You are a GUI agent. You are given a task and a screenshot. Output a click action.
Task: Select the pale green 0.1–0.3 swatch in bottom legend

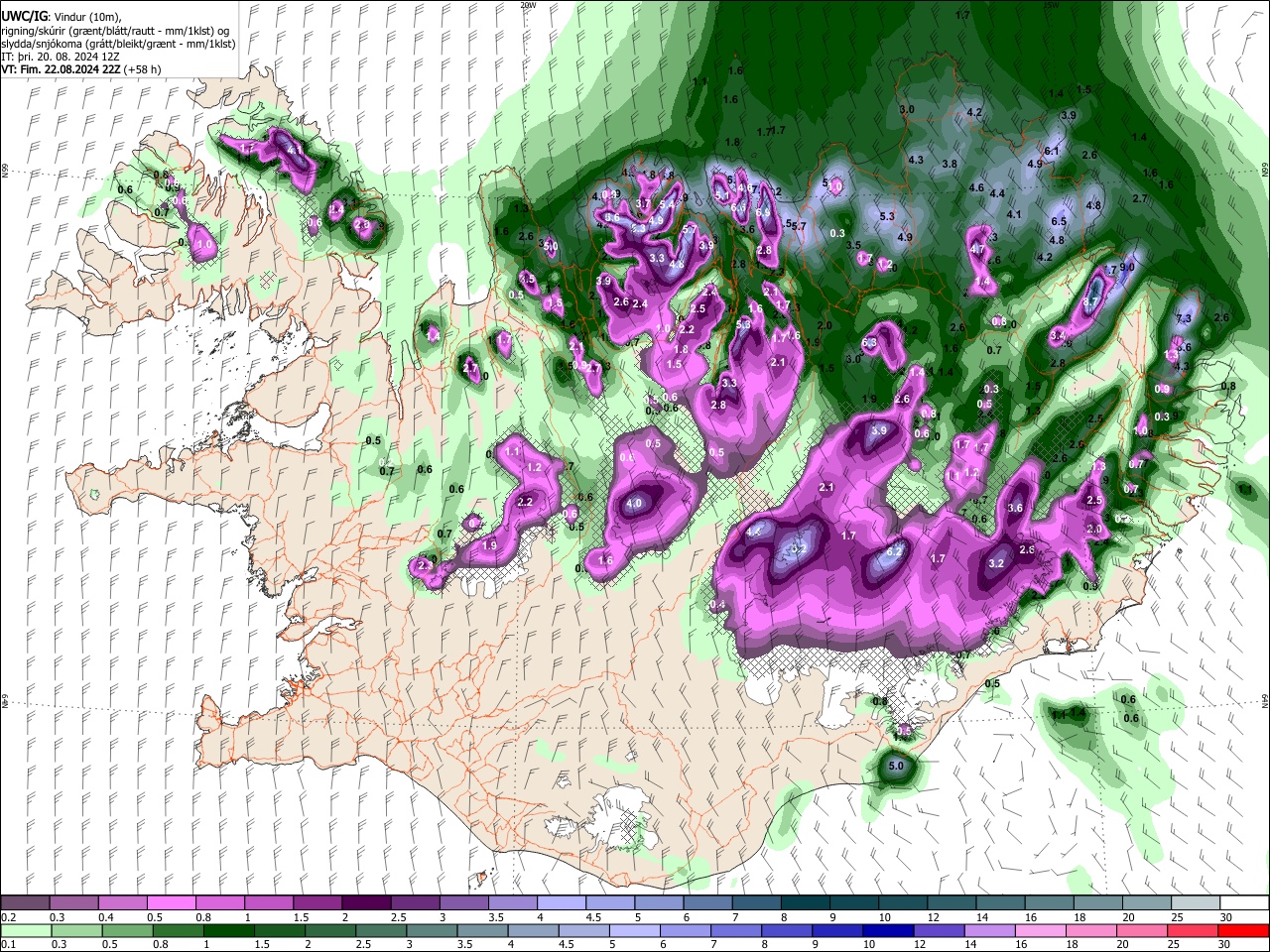(x=27, y=931)
